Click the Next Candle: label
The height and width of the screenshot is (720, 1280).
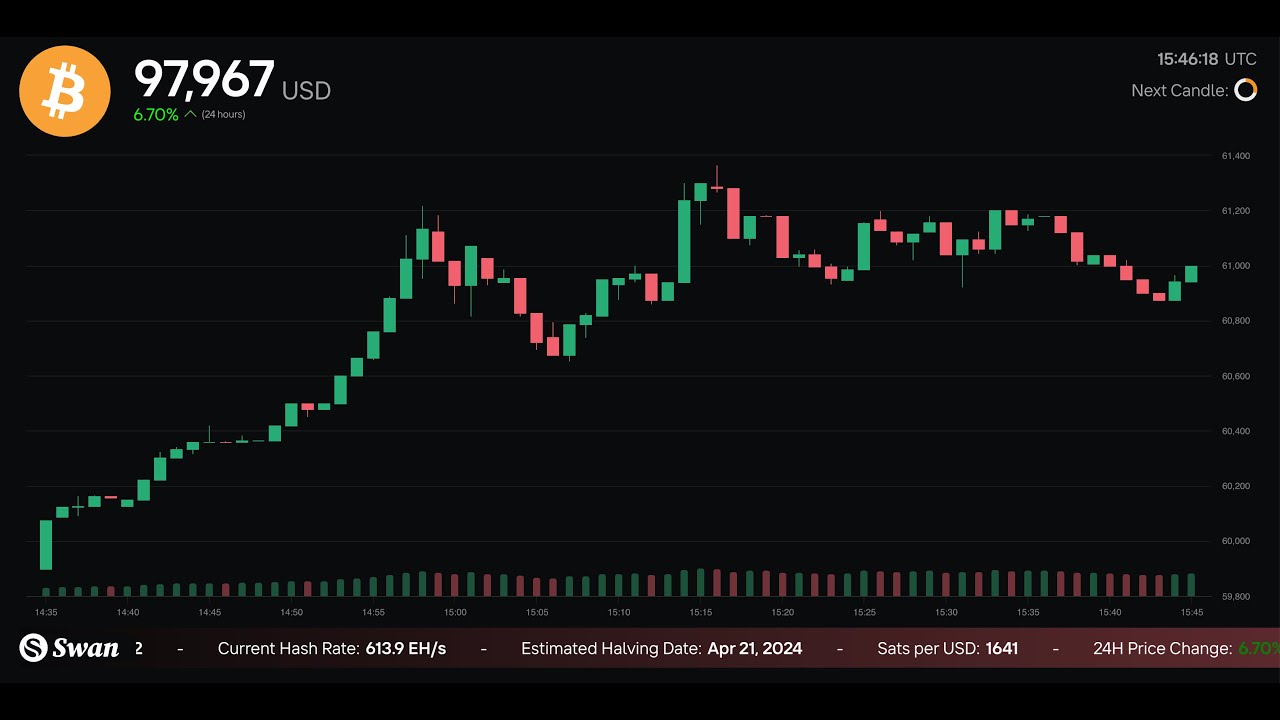tap(1180, 90)
